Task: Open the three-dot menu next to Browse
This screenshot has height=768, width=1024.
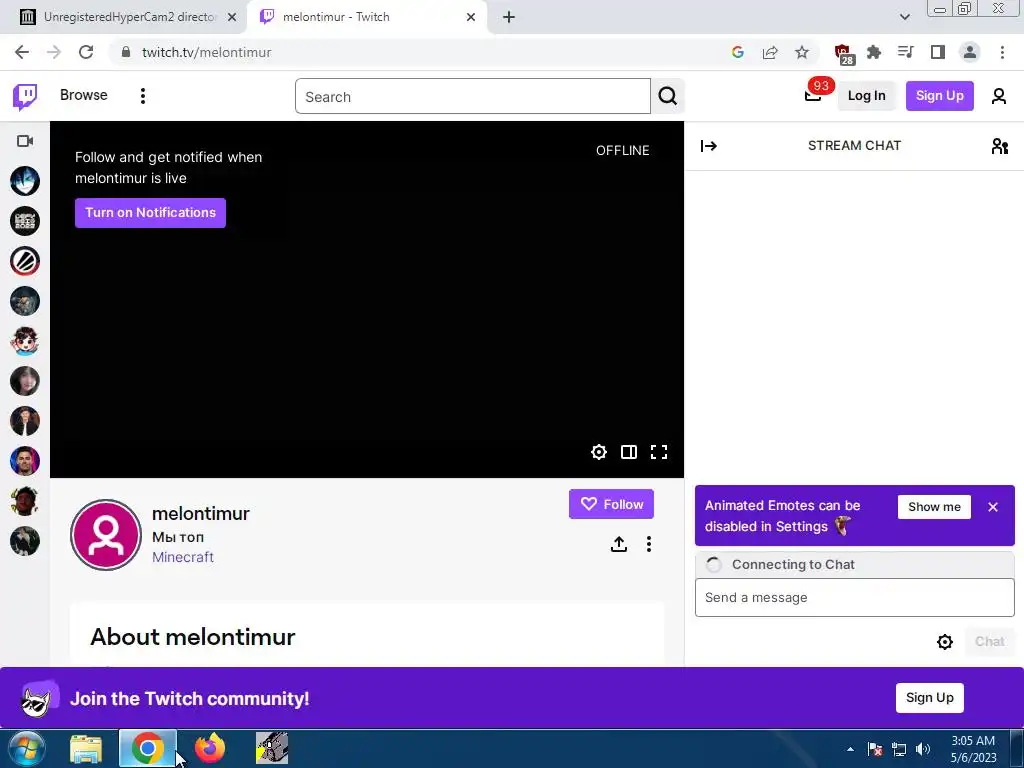Action: [142, 96]
